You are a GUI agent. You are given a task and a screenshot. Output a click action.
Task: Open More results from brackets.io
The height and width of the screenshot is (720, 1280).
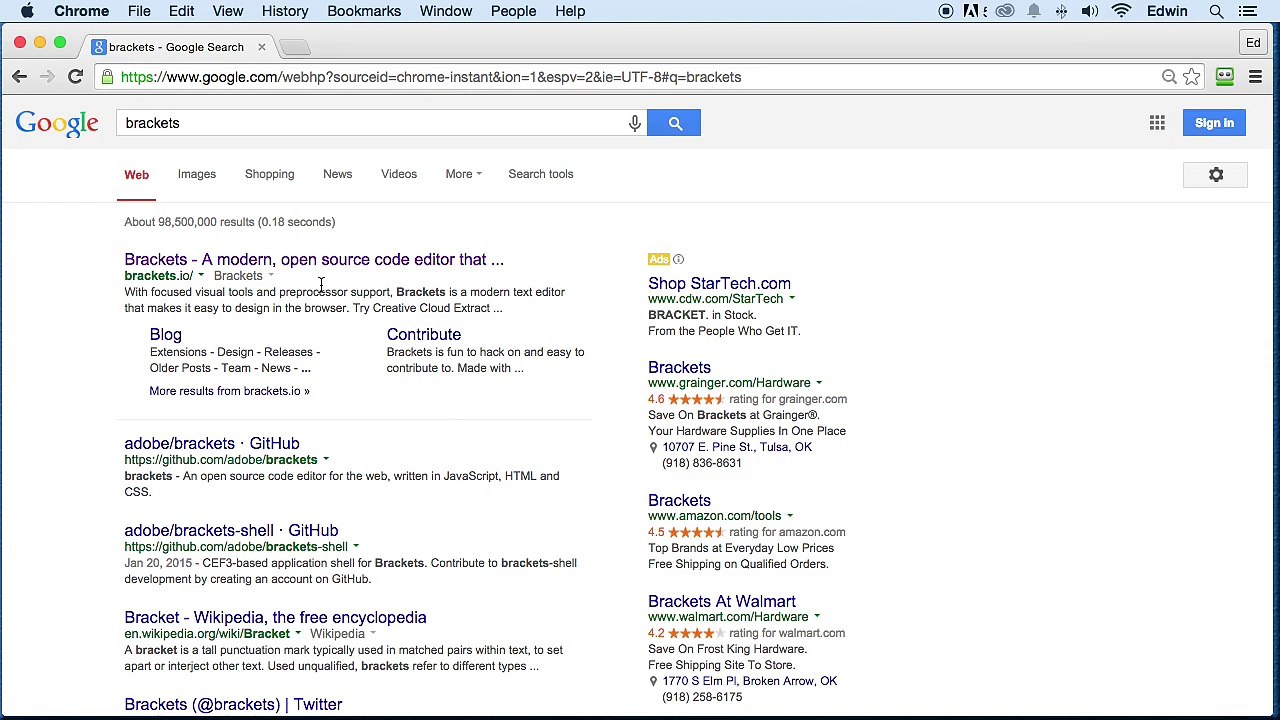(230, 391)
